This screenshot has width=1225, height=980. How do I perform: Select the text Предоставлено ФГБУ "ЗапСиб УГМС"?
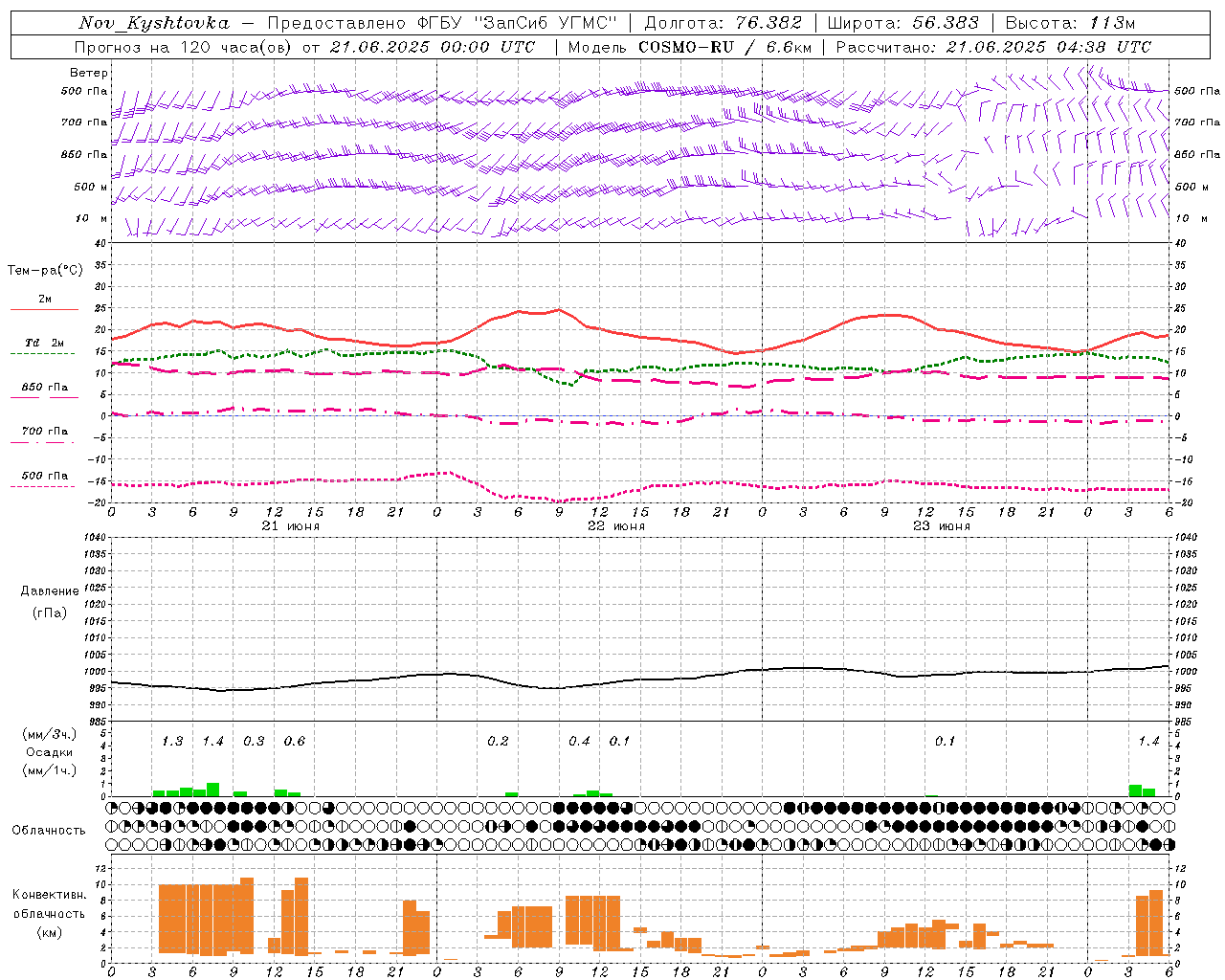click(442, 23)
